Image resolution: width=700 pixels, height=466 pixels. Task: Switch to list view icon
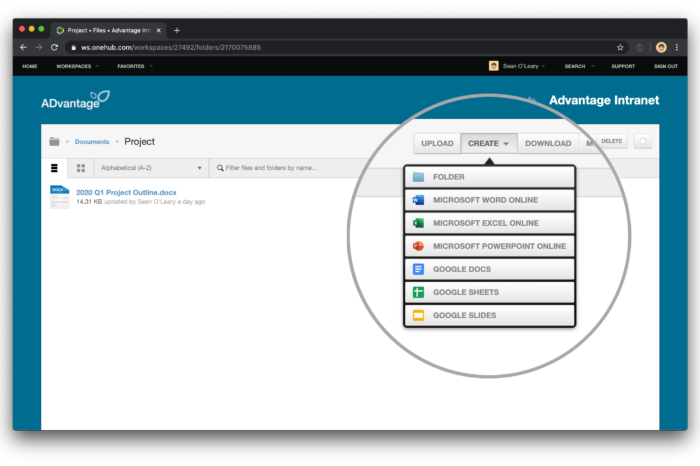coord(54,168)
